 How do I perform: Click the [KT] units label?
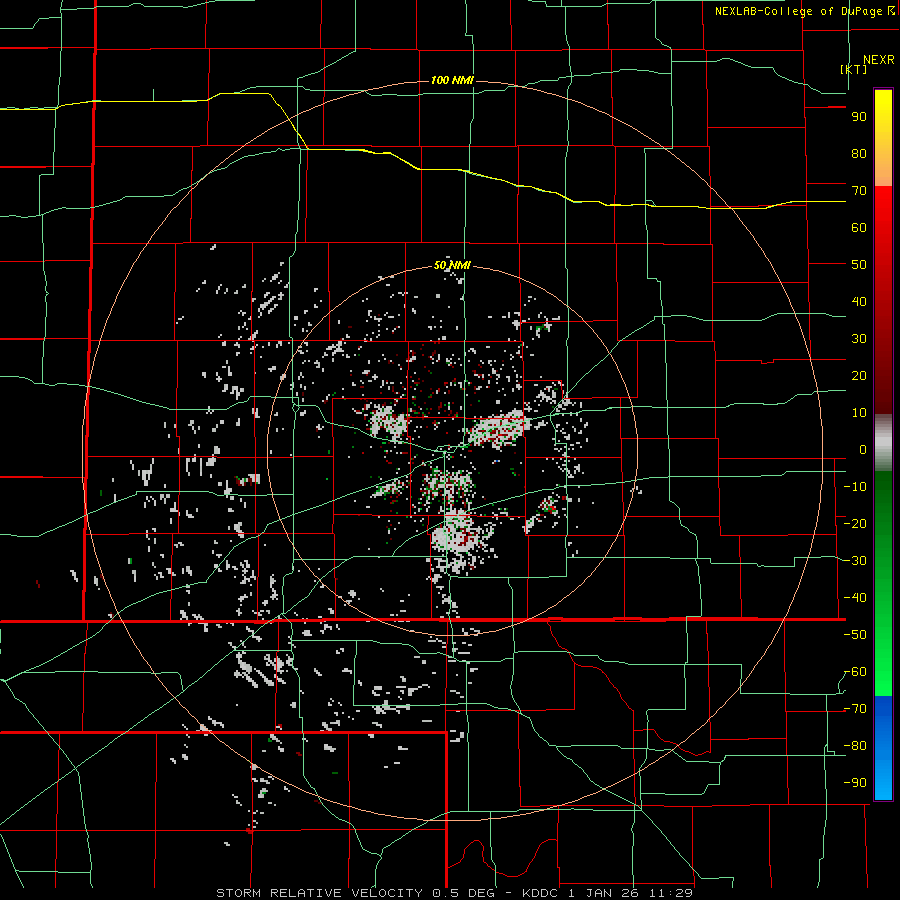pyautogui.click(x=854, y=69)
